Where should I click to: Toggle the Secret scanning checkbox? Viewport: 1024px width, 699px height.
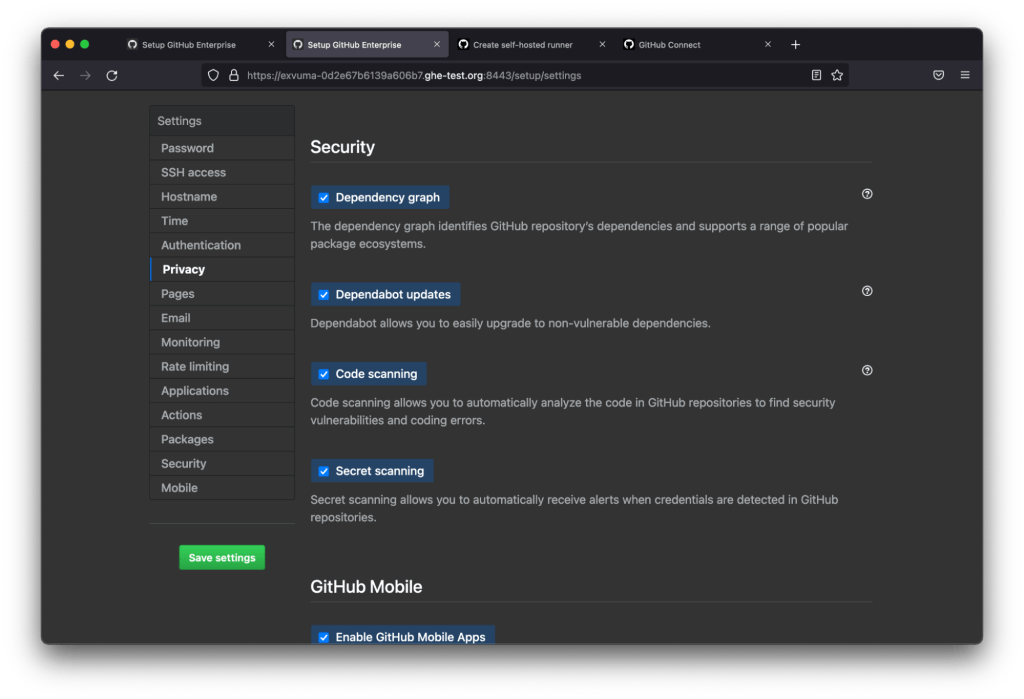tap(324, 471)
